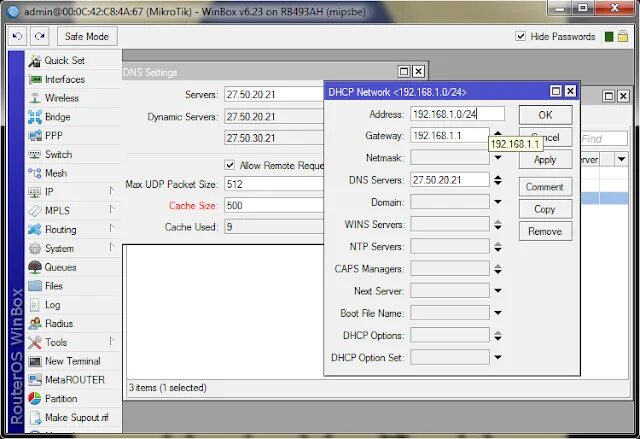Screen dimensions: 640x439
Task: Click the Find search box
Action: (604, 139)
